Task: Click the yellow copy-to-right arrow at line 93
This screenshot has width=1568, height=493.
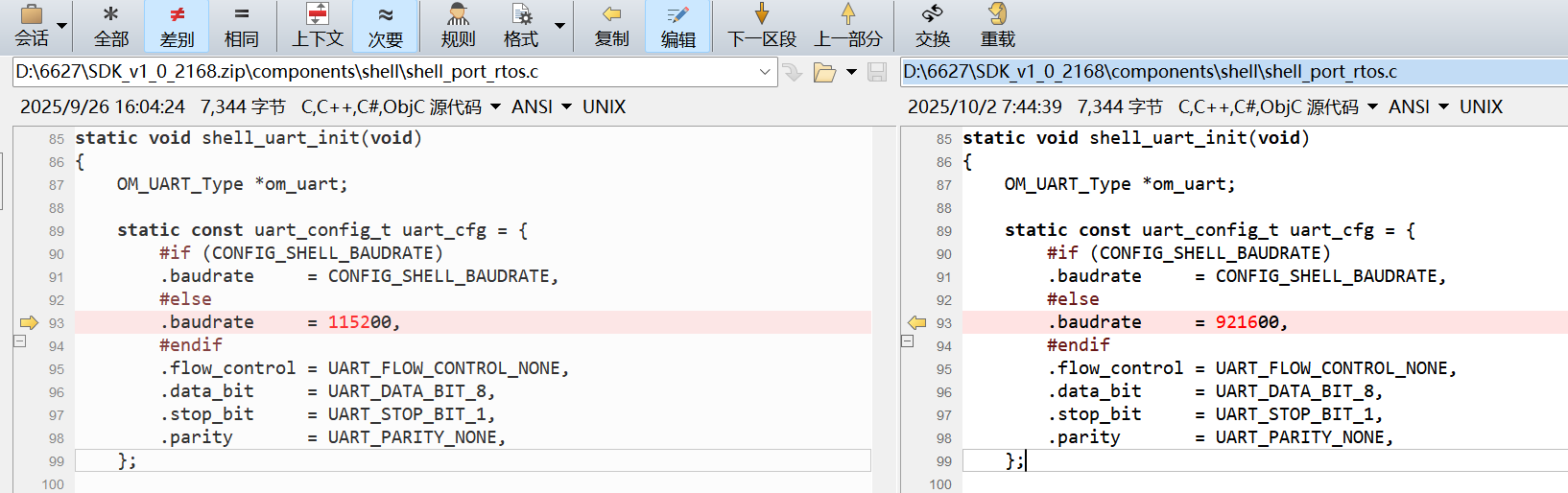Action: [29, 322]
